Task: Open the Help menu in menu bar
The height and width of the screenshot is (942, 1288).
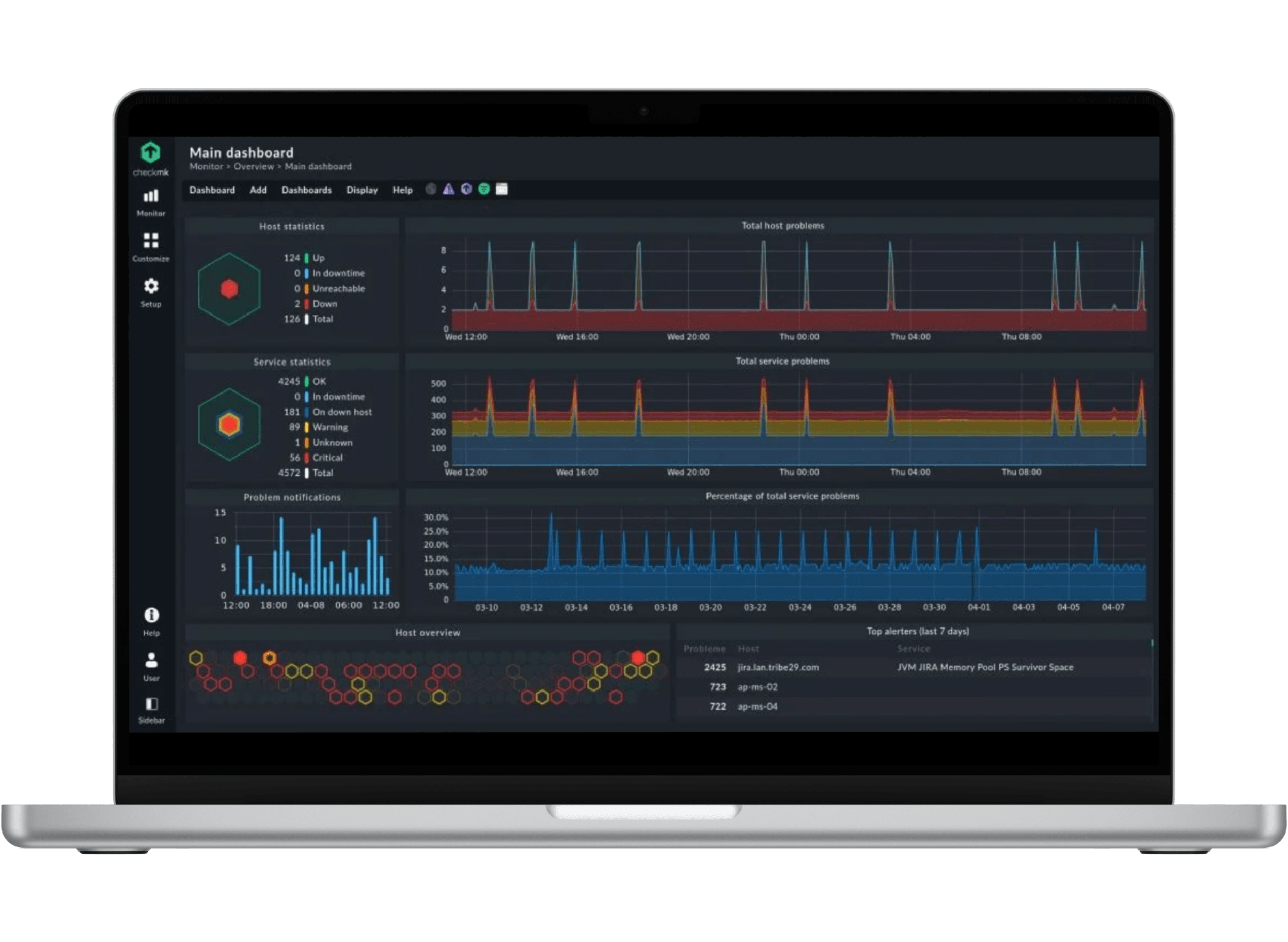Action: click(402, 190)
